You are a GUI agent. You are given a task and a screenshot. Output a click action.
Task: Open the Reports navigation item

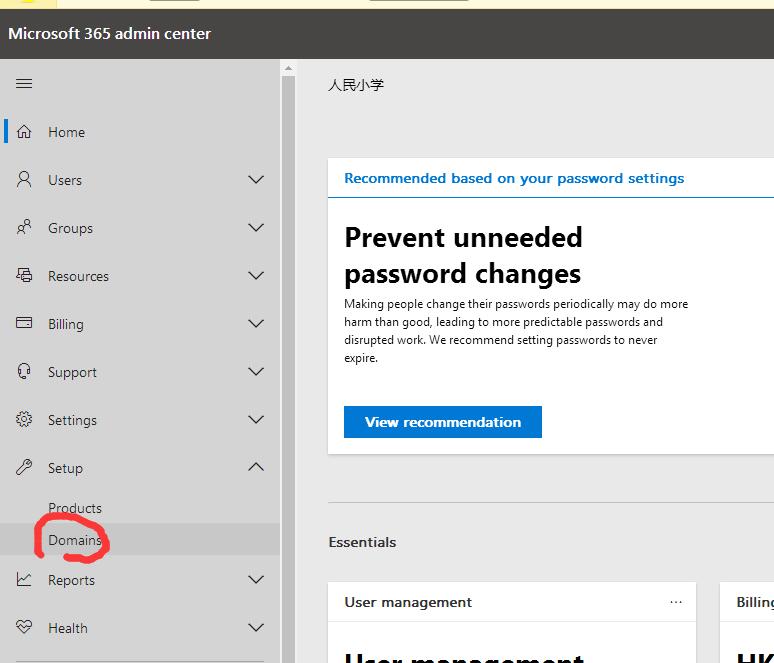pos(140,580)
